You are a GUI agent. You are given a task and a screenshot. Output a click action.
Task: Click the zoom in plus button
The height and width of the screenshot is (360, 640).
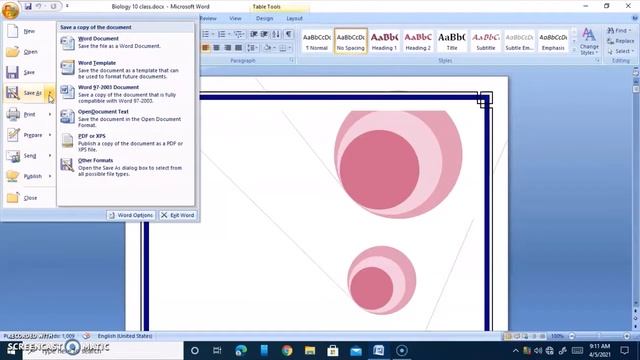click(x=627, y=336)
